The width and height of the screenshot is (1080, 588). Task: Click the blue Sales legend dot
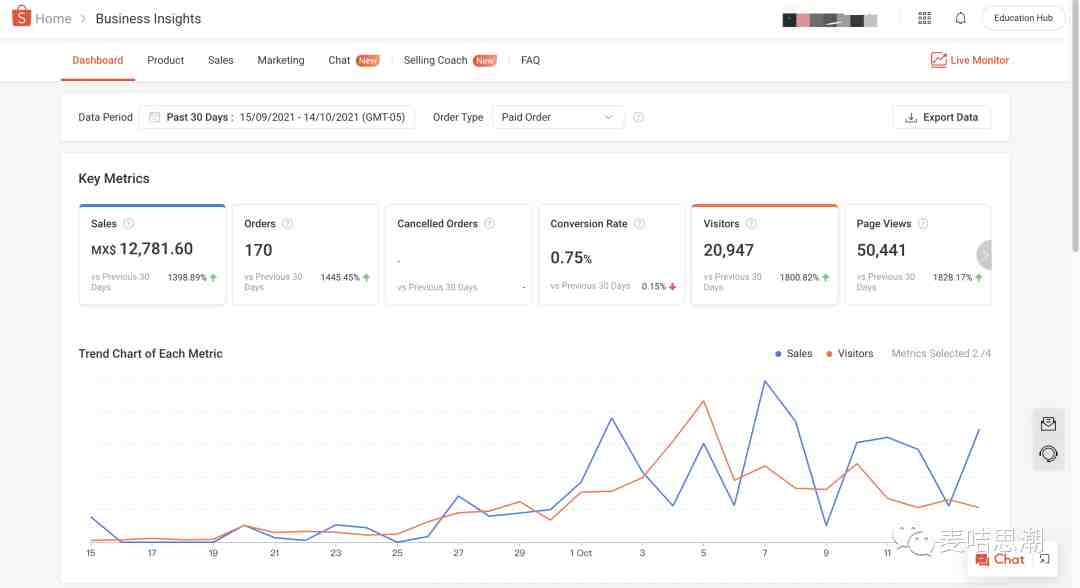point(778,354)
